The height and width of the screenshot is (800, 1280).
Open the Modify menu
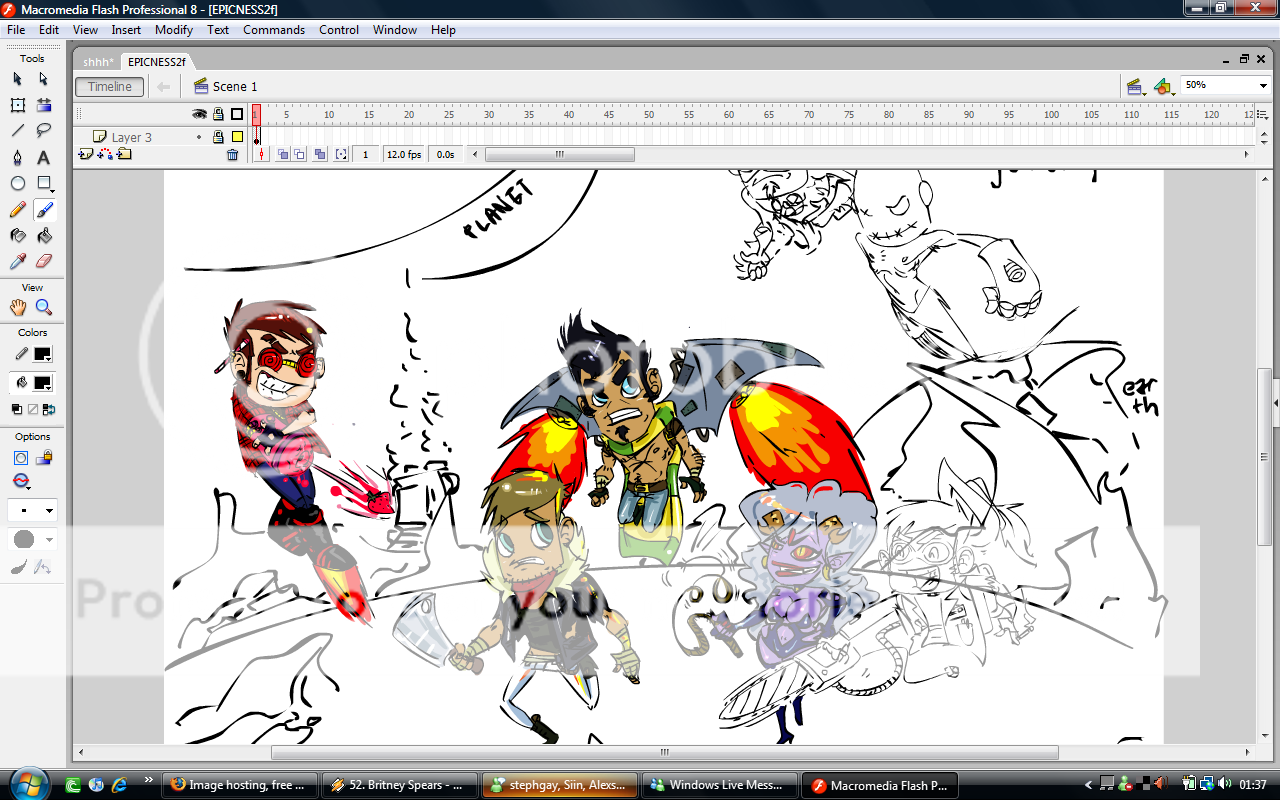[174, 30]
